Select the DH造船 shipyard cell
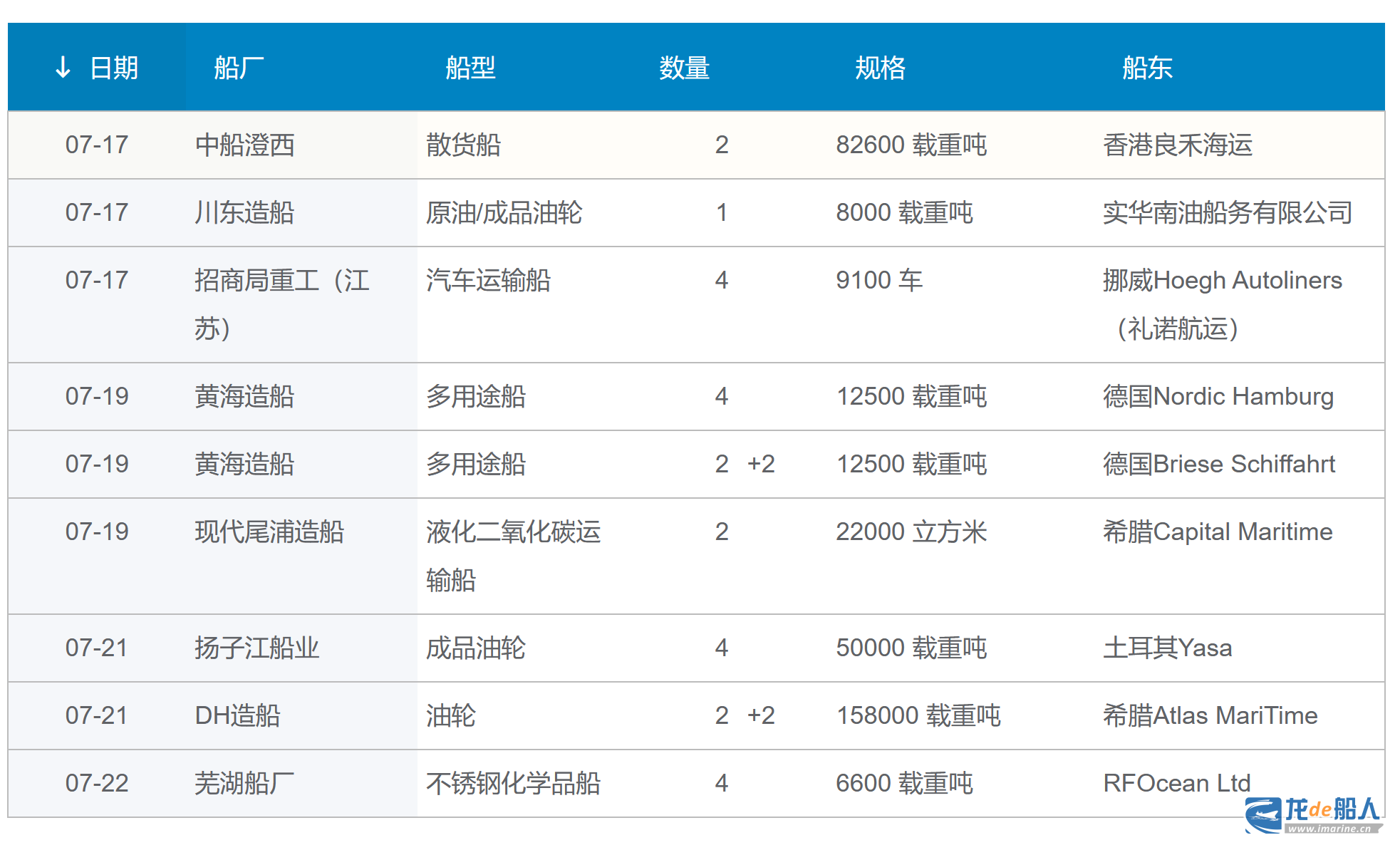 (x=237, y=715)
